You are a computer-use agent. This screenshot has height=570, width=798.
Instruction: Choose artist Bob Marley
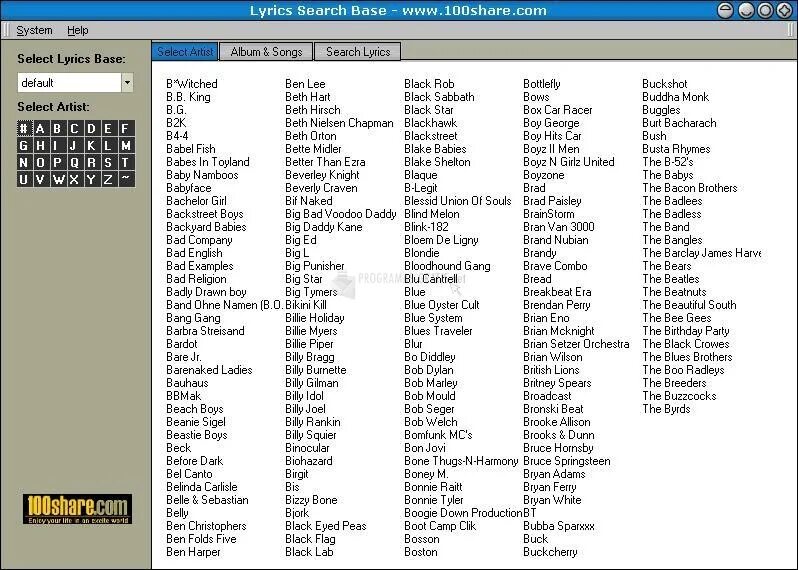[x=431, y=383]
